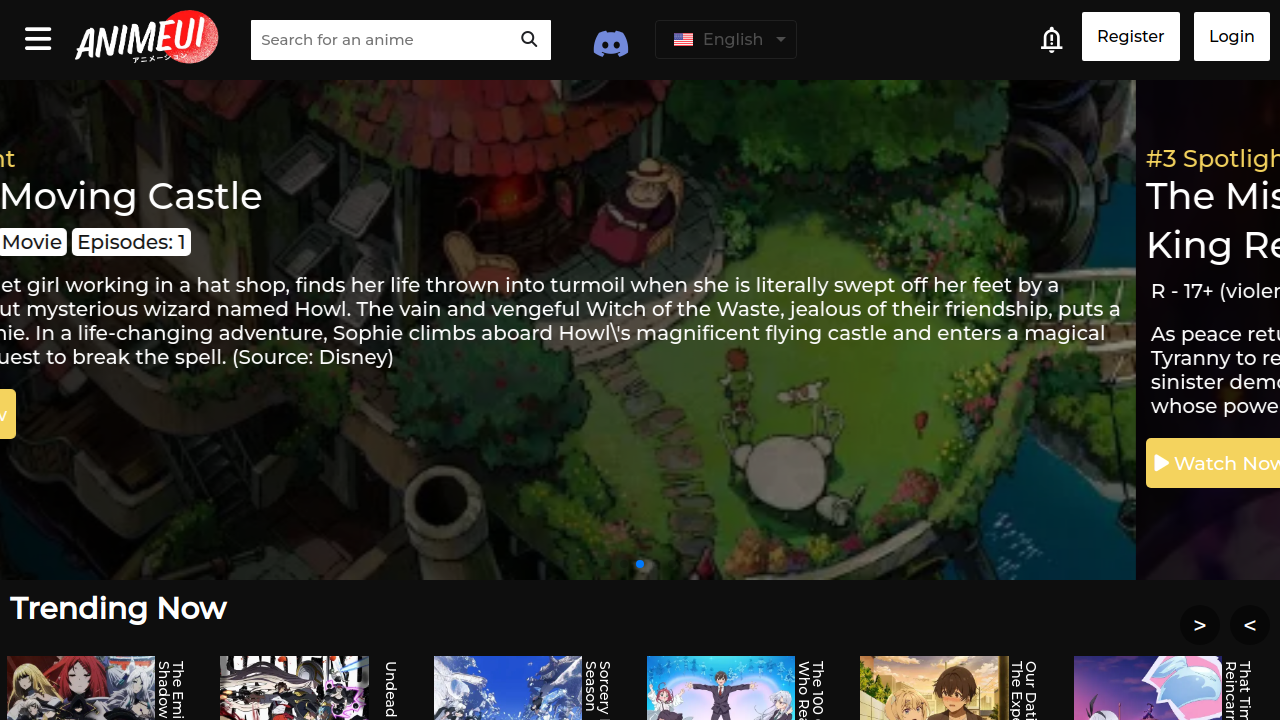Open the Undead trending thumbnail

click(x=294, y=688)
